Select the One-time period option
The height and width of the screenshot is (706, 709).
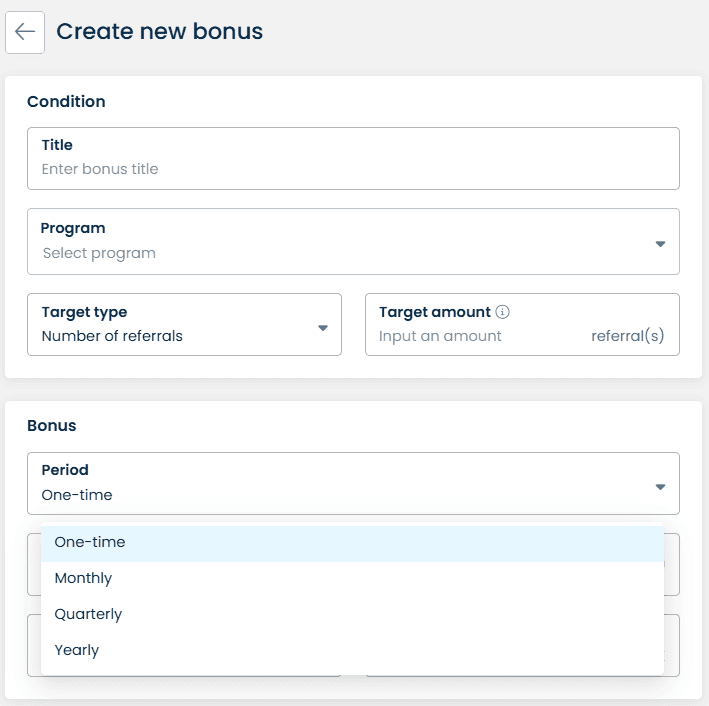pyautogui.click(x=90, y=542)
